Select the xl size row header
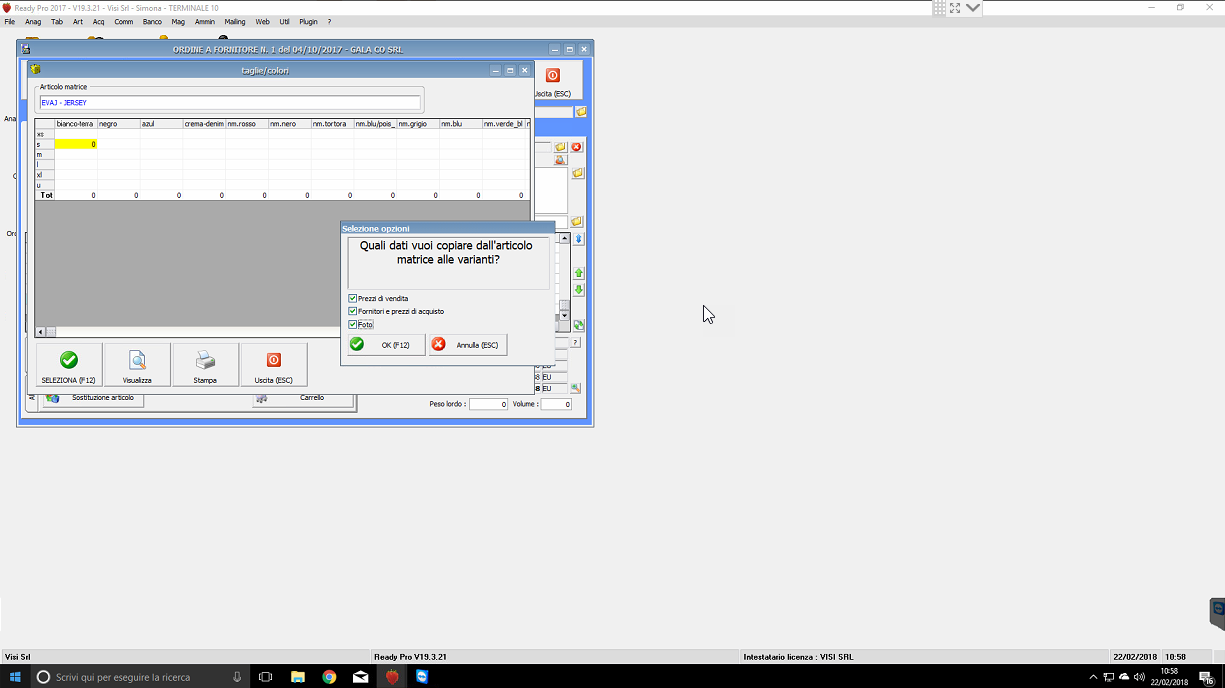The height and width of the screenshot is (688, 1225). [45, 175]
